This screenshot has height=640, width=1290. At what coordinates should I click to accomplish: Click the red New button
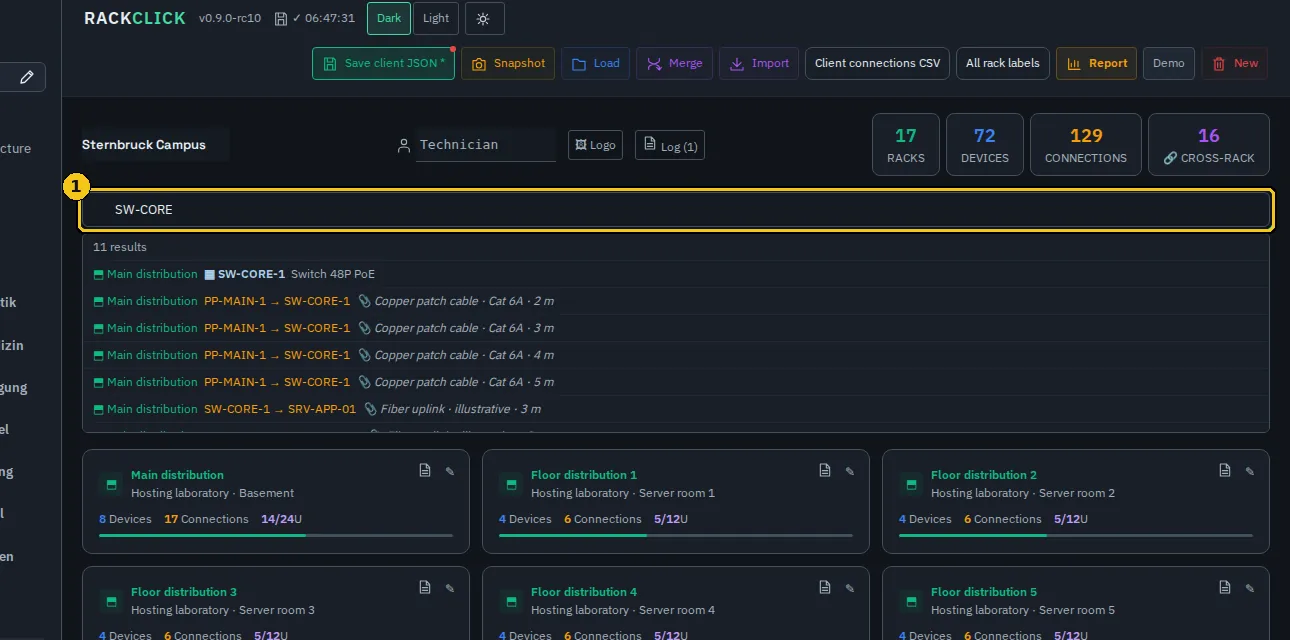[x=1235, y=63]
